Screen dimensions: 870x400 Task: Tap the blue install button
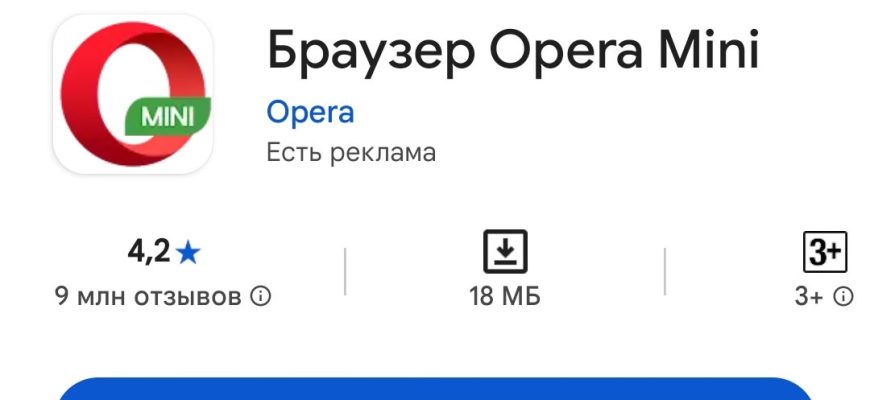click(435, 389)
